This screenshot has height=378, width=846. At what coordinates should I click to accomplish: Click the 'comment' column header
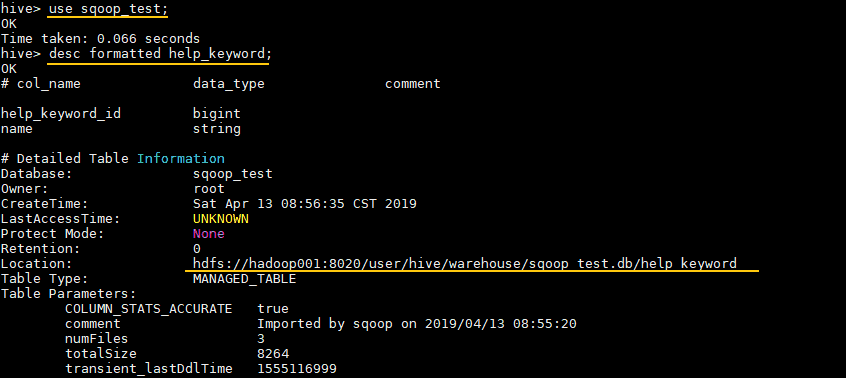[x=413, y=84]
